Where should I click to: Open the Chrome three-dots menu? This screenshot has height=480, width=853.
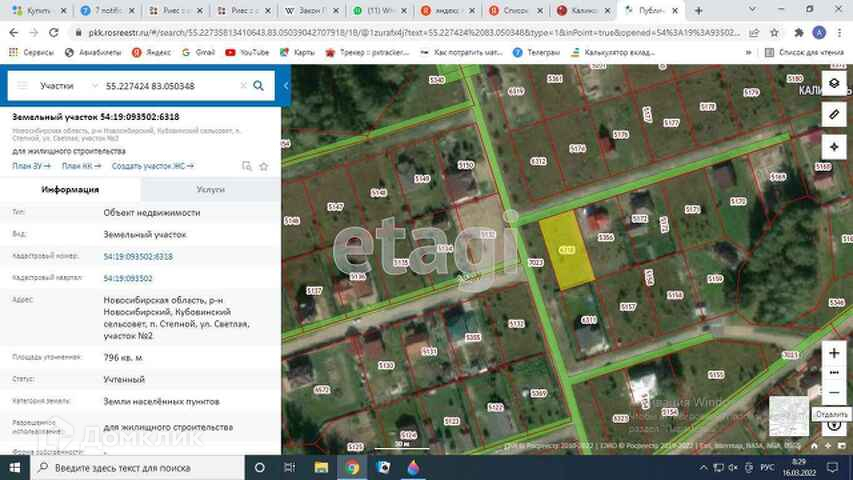click(x=840, y=33)
